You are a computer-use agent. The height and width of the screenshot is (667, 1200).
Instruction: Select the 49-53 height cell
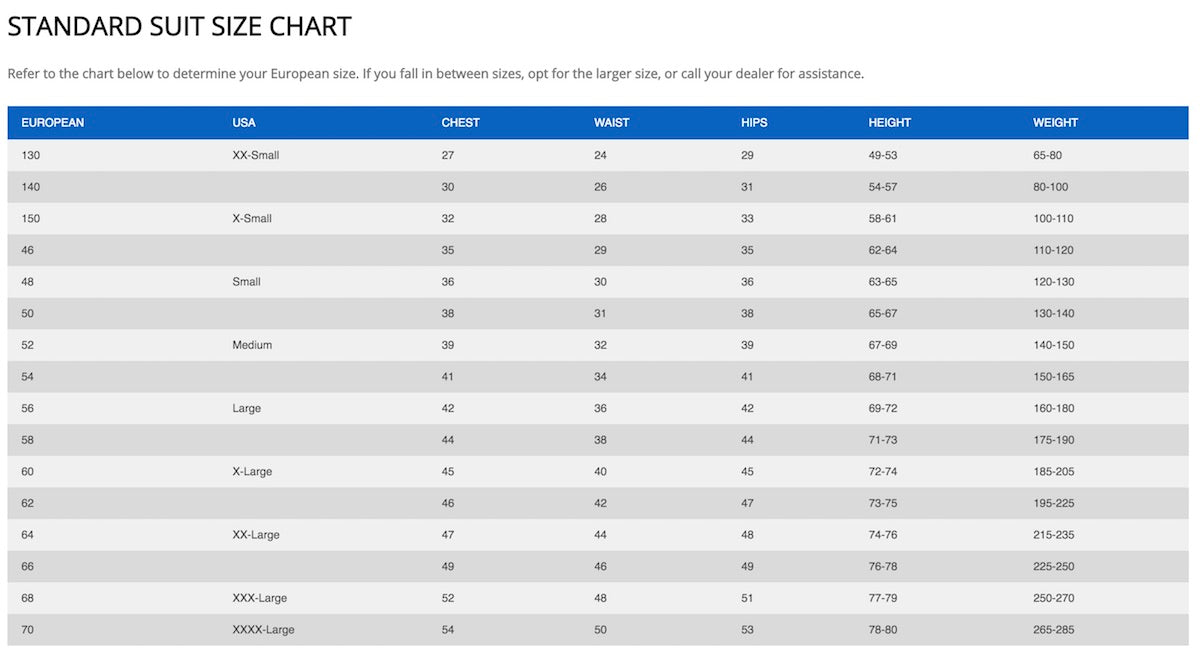pos(883,156)
